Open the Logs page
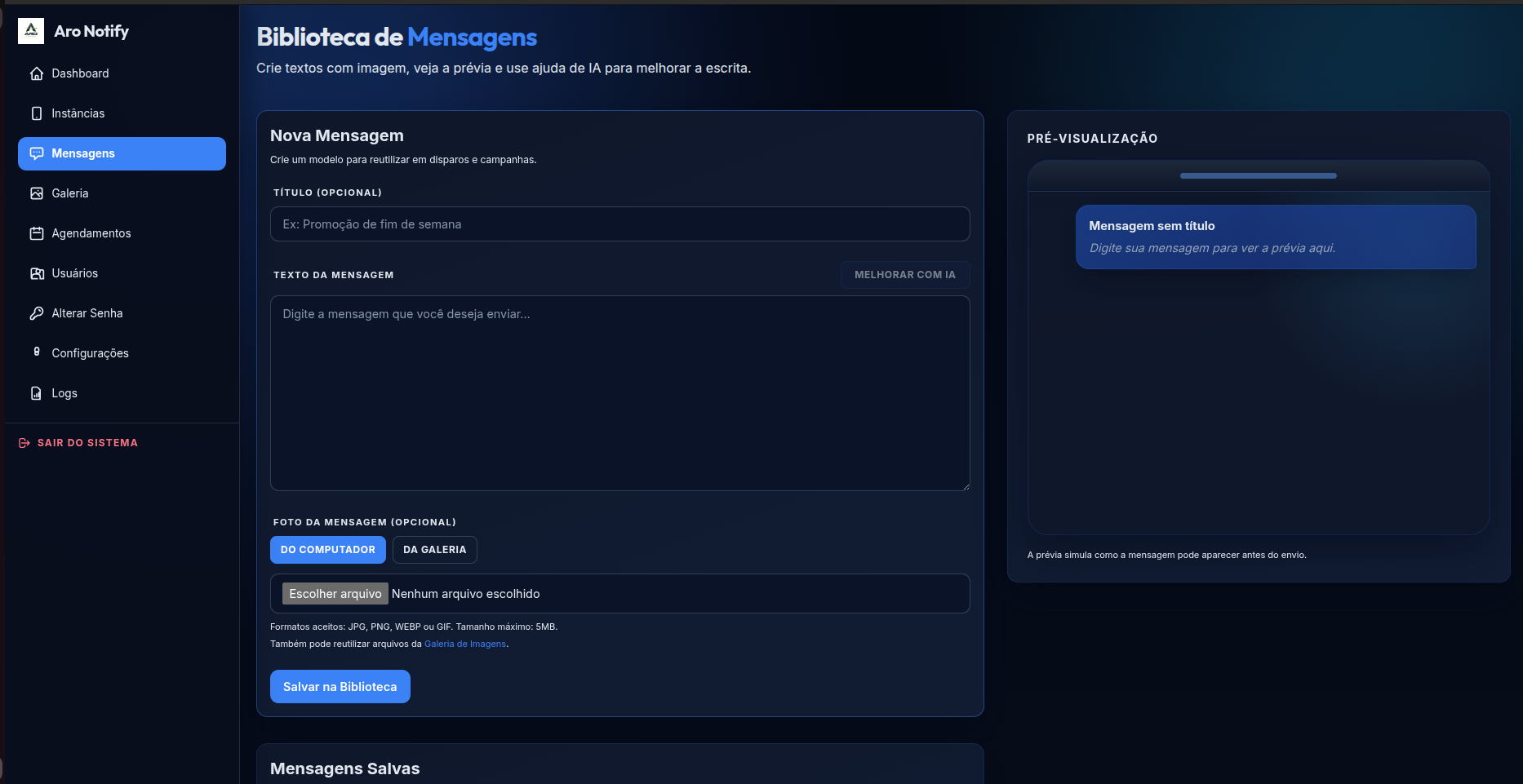 pos(122,393)
